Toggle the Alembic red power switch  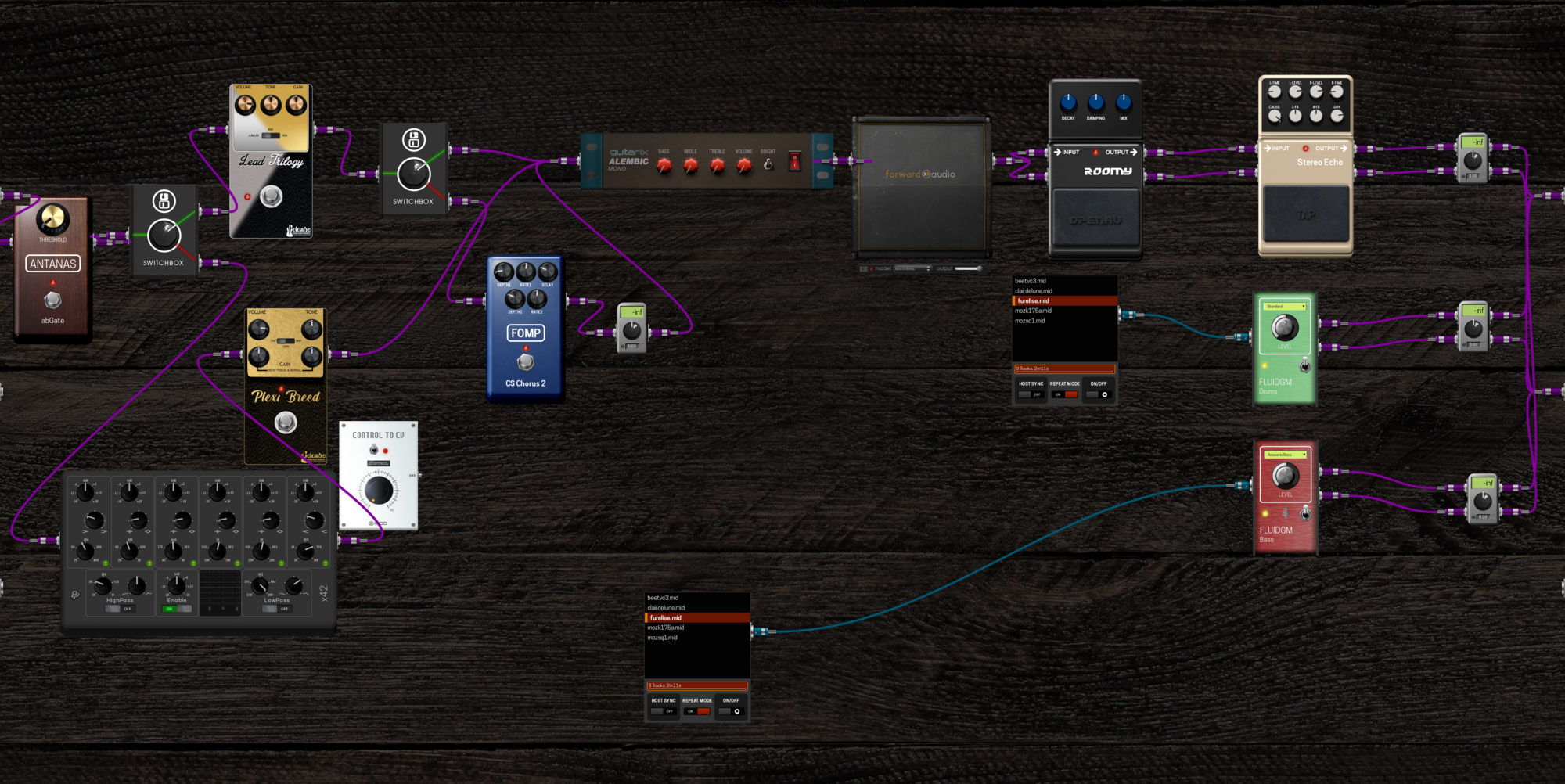pyautogui.click(x=795, y=161)
